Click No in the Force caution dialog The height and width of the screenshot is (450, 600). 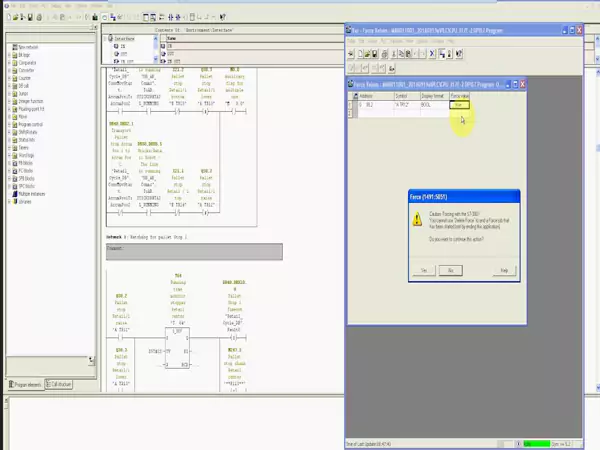[450, 271]
